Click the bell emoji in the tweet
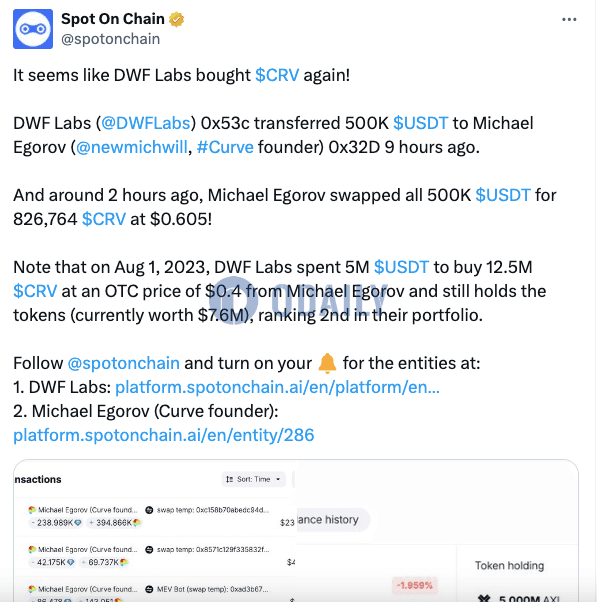Image resolution: width=597 pixels, height=602 pixels. pos(327,363)
